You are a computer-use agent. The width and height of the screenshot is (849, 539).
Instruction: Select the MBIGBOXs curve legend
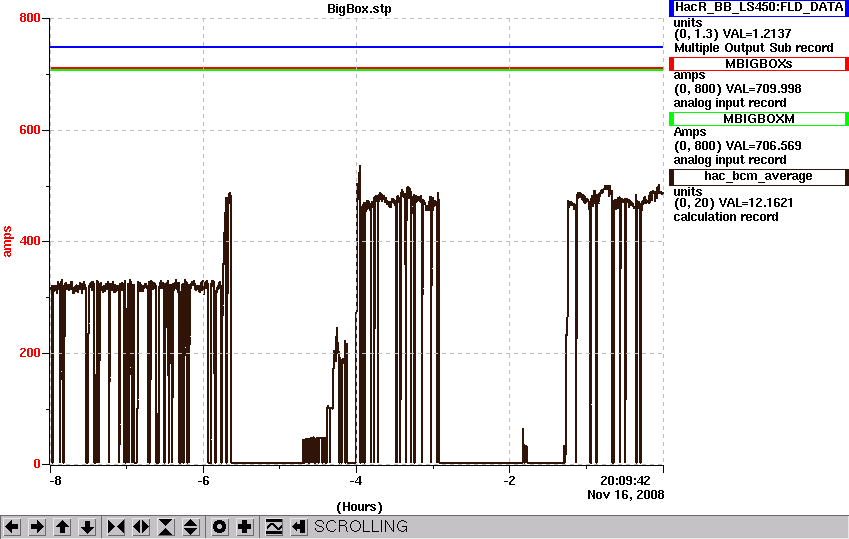point(759,63)
